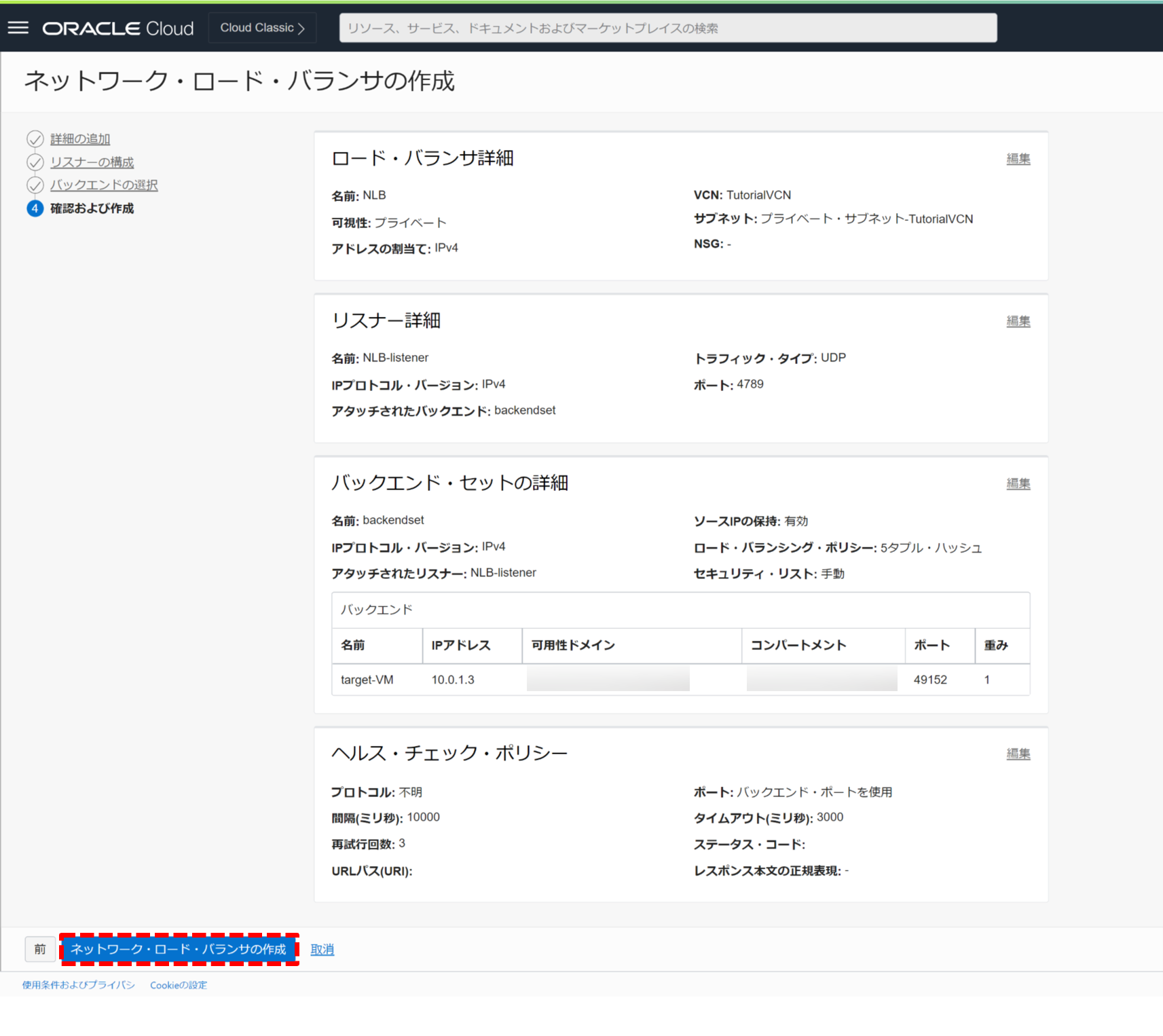
Task: Click the completed checkmark for 詳細の追加 step
Action: [x=35, y=138]
